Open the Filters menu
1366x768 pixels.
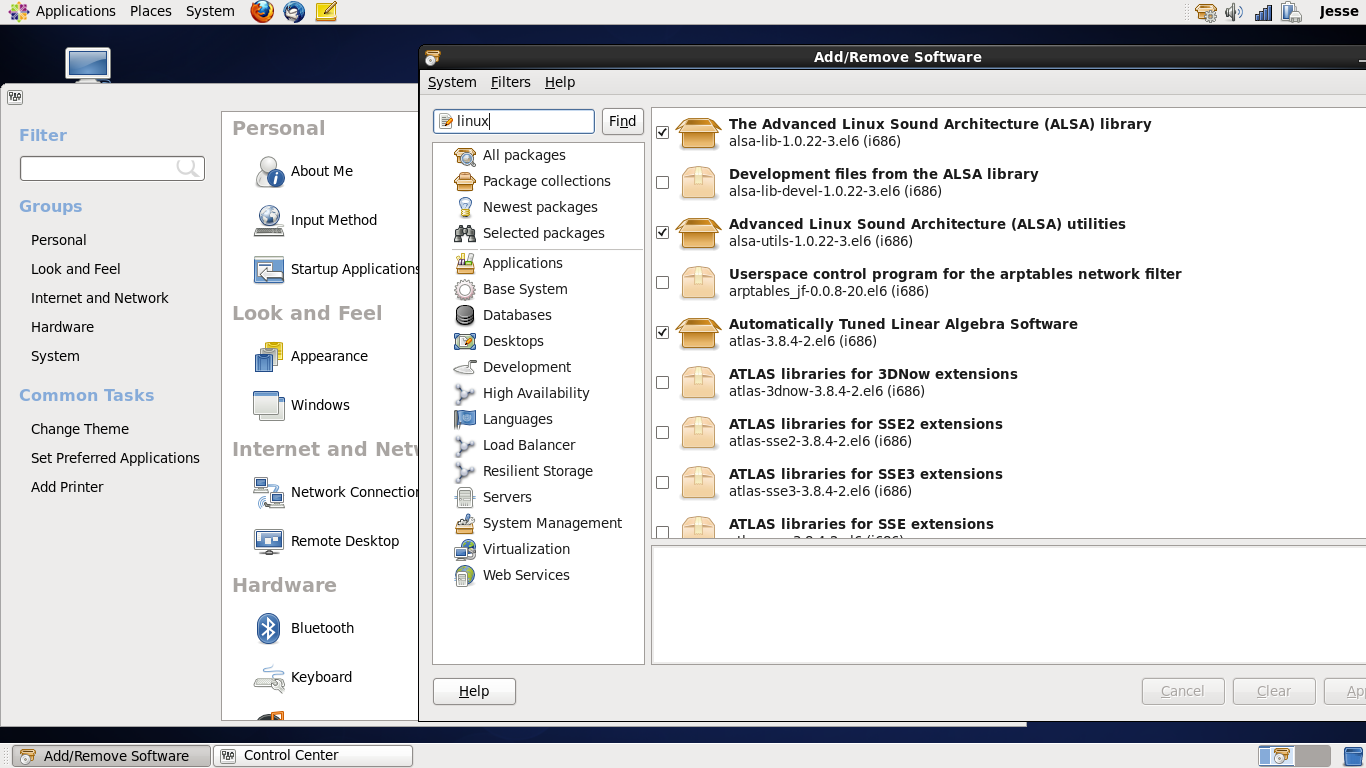point(510,82)
